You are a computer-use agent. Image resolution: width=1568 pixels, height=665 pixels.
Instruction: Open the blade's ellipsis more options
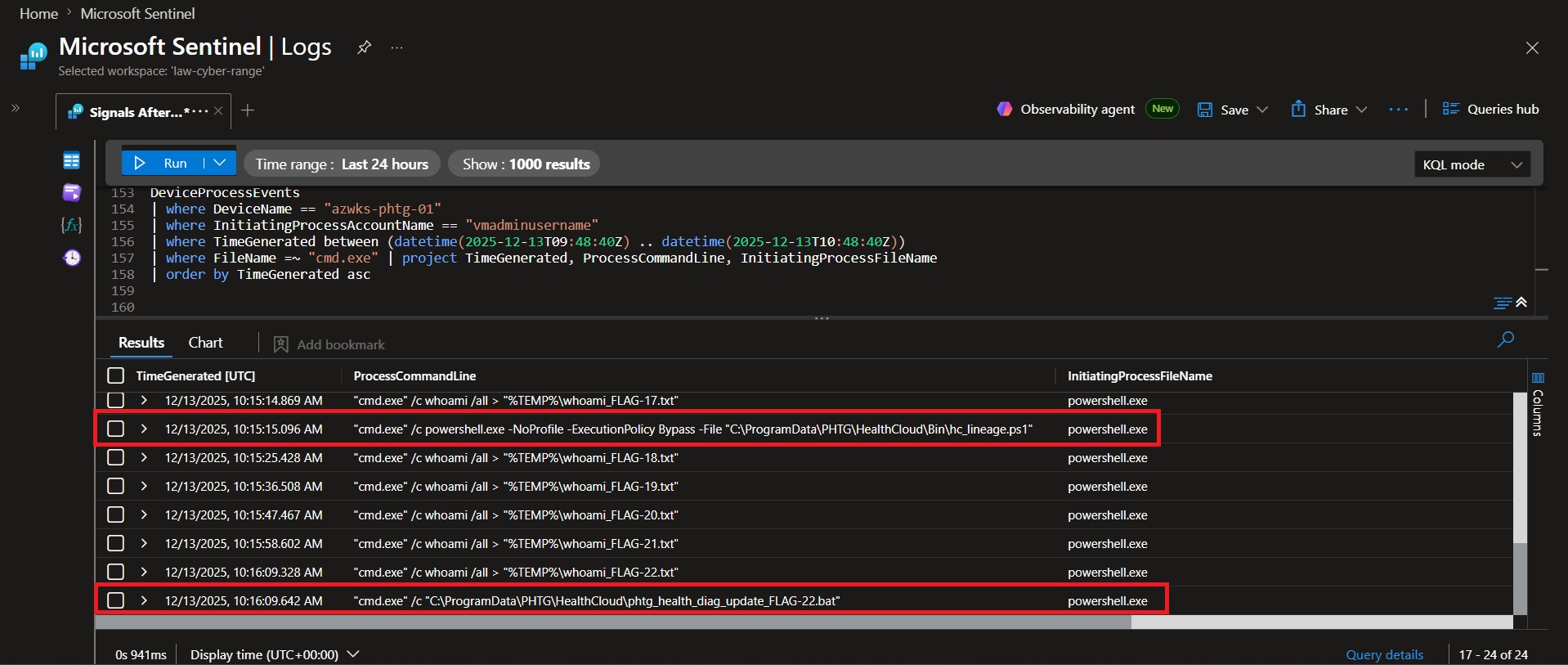397,47
